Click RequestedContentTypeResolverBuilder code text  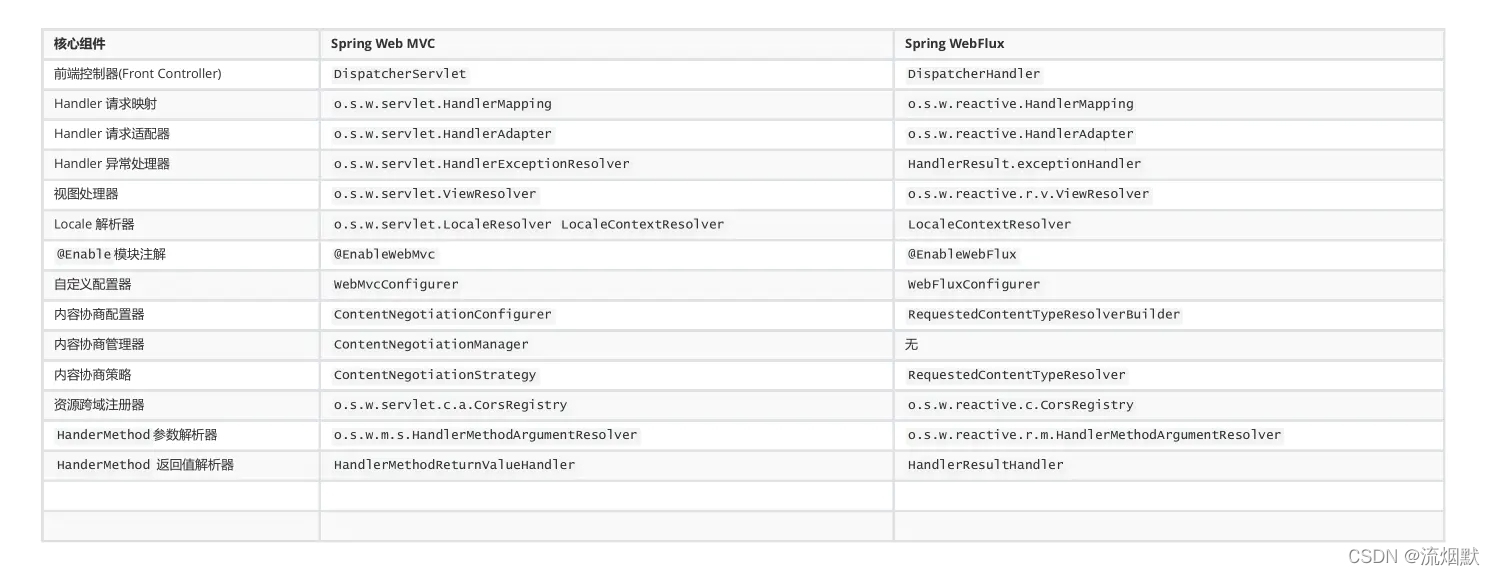pyautogui.click(x=1044, y=314)
